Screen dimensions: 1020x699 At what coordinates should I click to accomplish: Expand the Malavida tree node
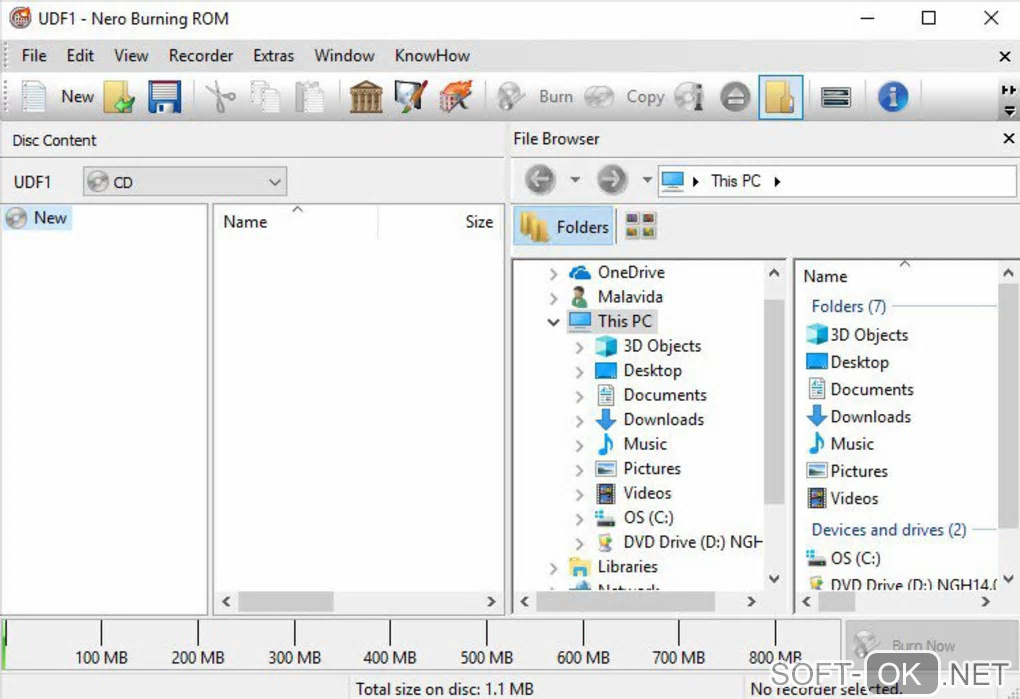pyautogui.click(x=553, y=298)
